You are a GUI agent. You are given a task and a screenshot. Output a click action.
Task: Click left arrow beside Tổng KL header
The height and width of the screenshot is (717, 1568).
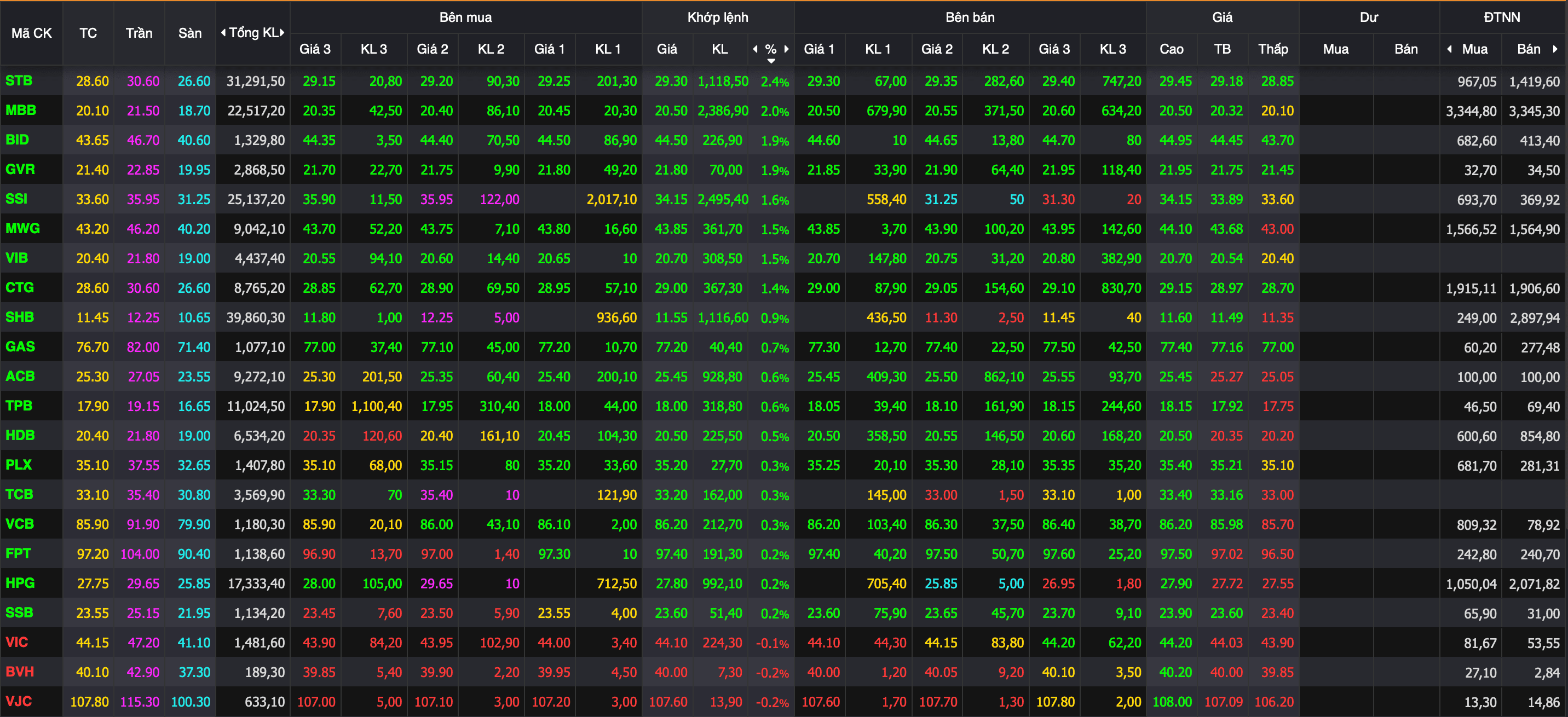pos(223,33)
